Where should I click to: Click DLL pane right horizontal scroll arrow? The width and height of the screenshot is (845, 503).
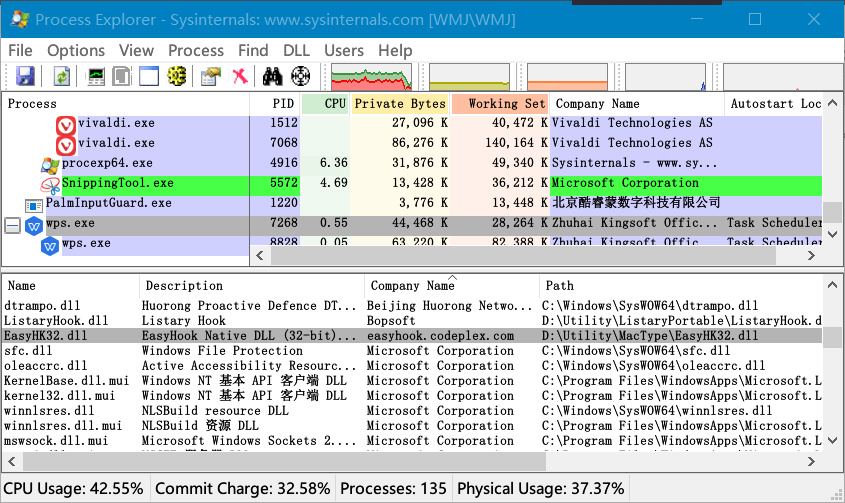click(x=811, y=461)
